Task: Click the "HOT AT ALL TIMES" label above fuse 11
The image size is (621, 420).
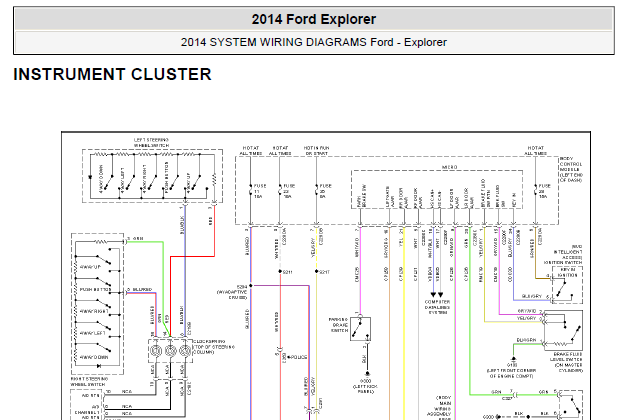Action: 251,151
